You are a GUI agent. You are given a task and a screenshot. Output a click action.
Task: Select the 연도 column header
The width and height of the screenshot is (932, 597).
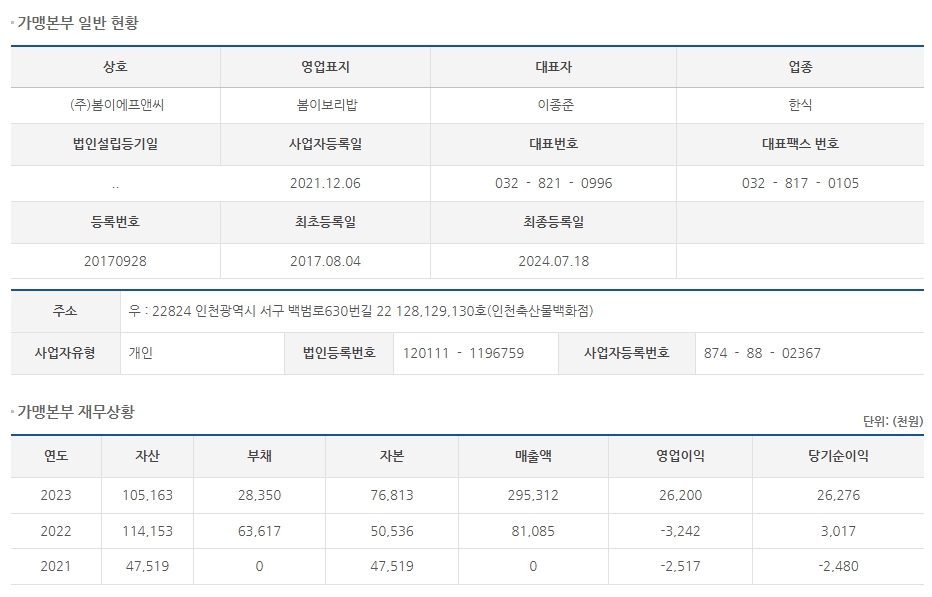56,456
